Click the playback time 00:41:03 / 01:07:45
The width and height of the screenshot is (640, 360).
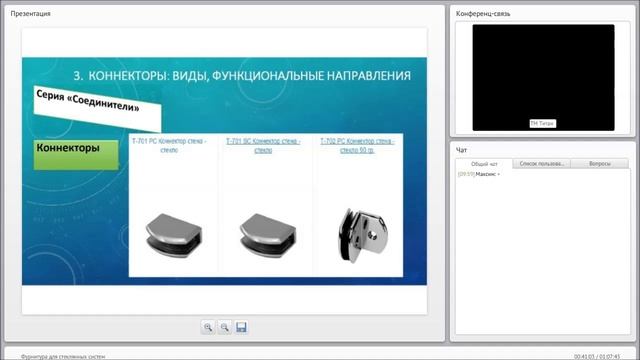click(x=597, y=357)
